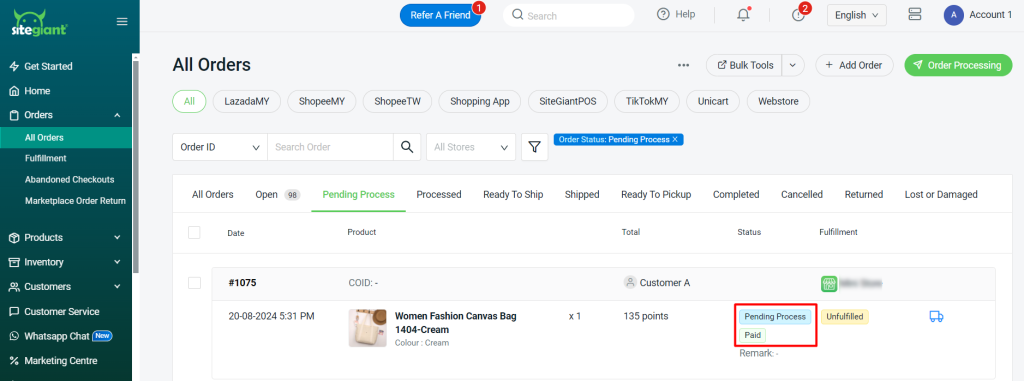The width and height of the screenshot is (1024, 381).
Task: Filter by the TikTokMY channel
Action: pyautogui.click(x=647, y=101)
